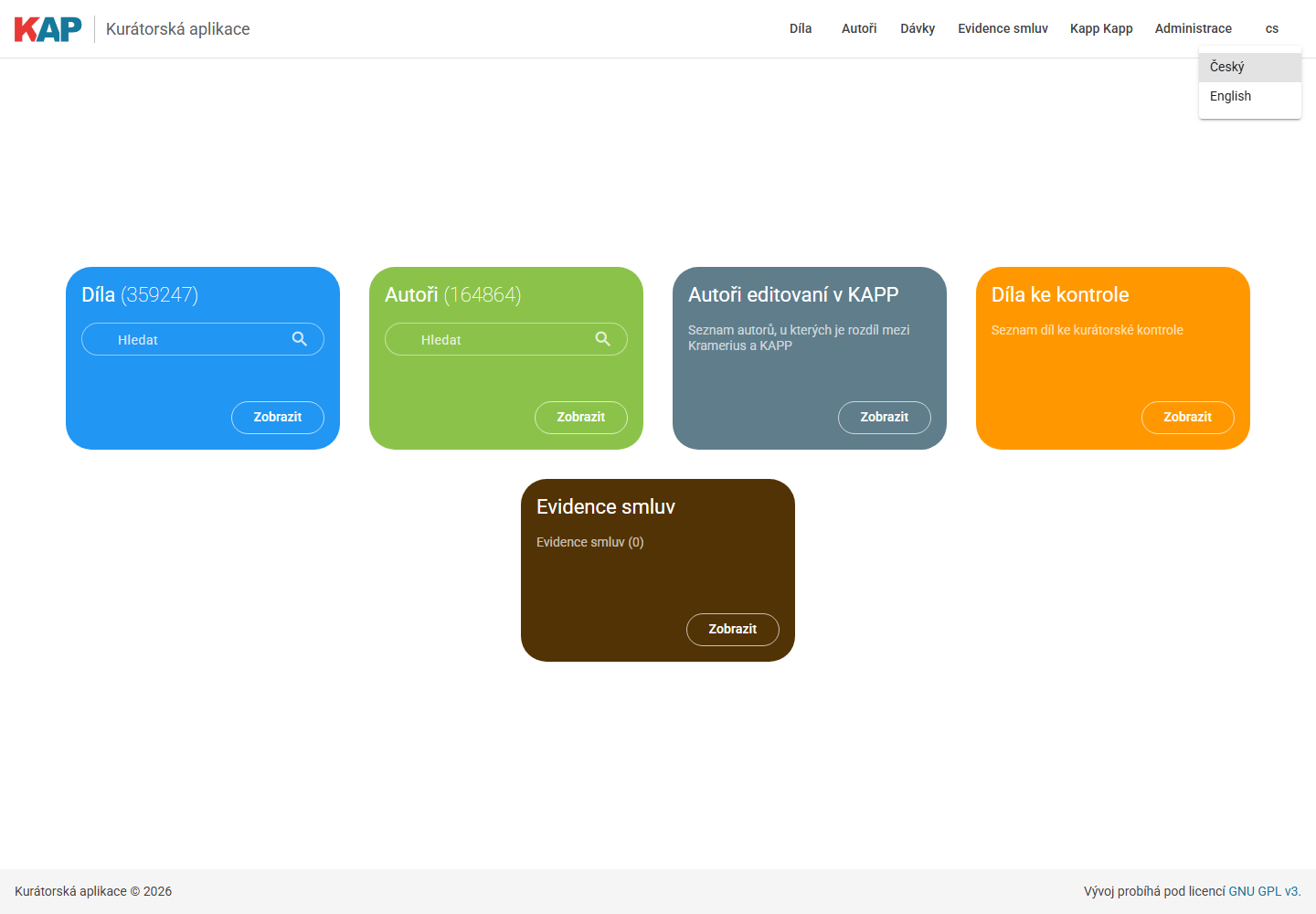Open the GNU GPL v3 license link
The width and height of the screenshot is (1316, 914).
(x=1265, y=891)
